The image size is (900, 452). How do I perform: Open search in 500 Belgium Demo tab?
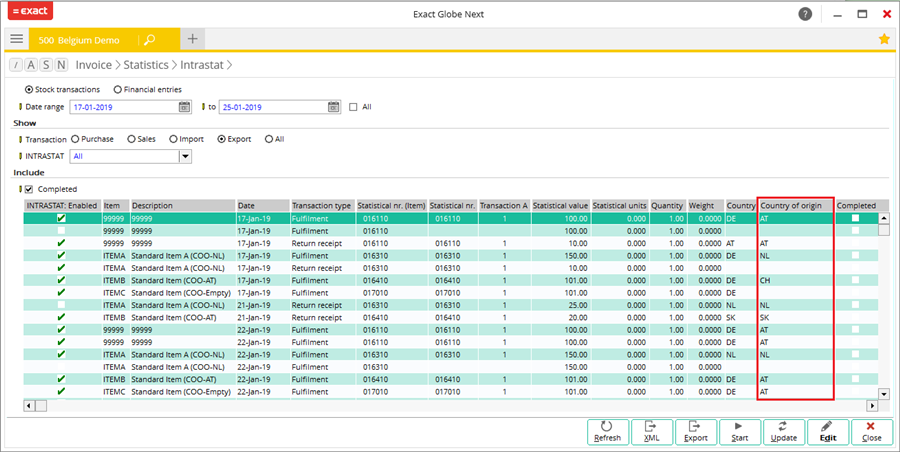(x=149, y=40)
